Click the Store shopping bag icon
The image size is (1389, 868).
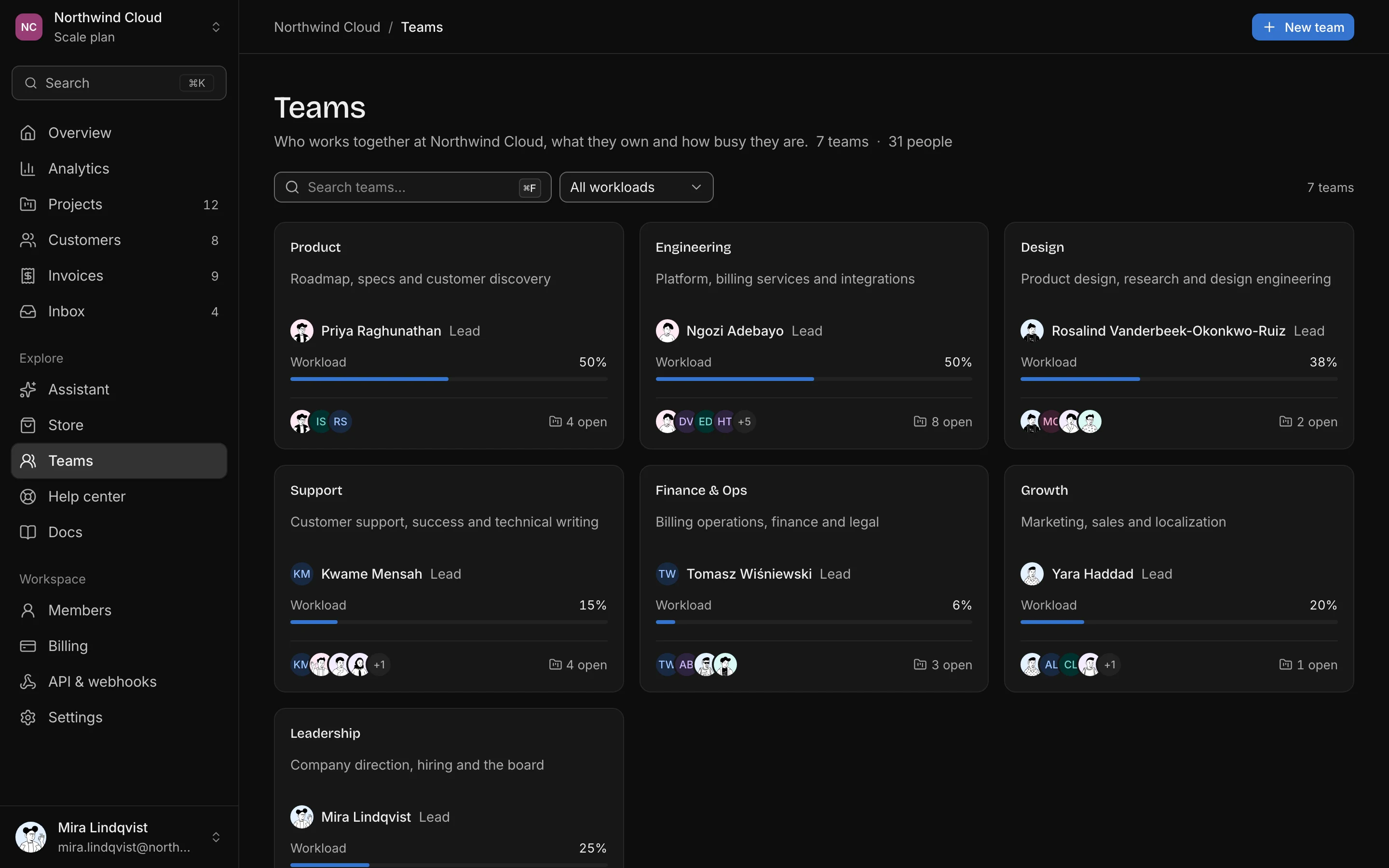(x=27, y=425)
